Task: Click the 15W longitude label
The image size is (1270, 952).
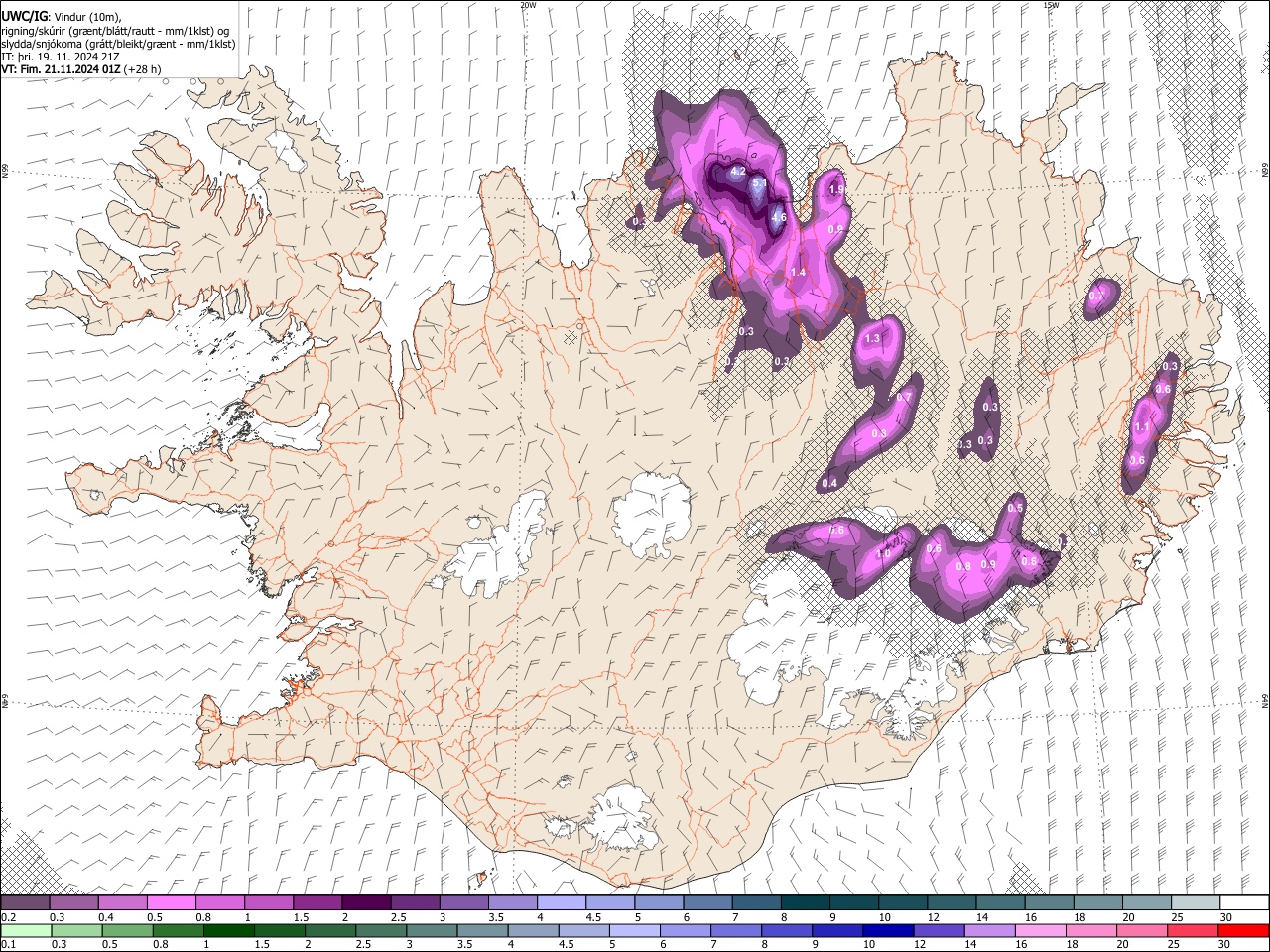Action: point(1051,5)
